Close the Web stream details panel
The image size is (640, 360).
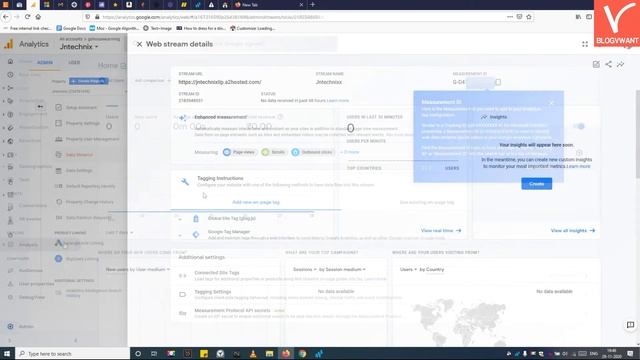point(139,44)
